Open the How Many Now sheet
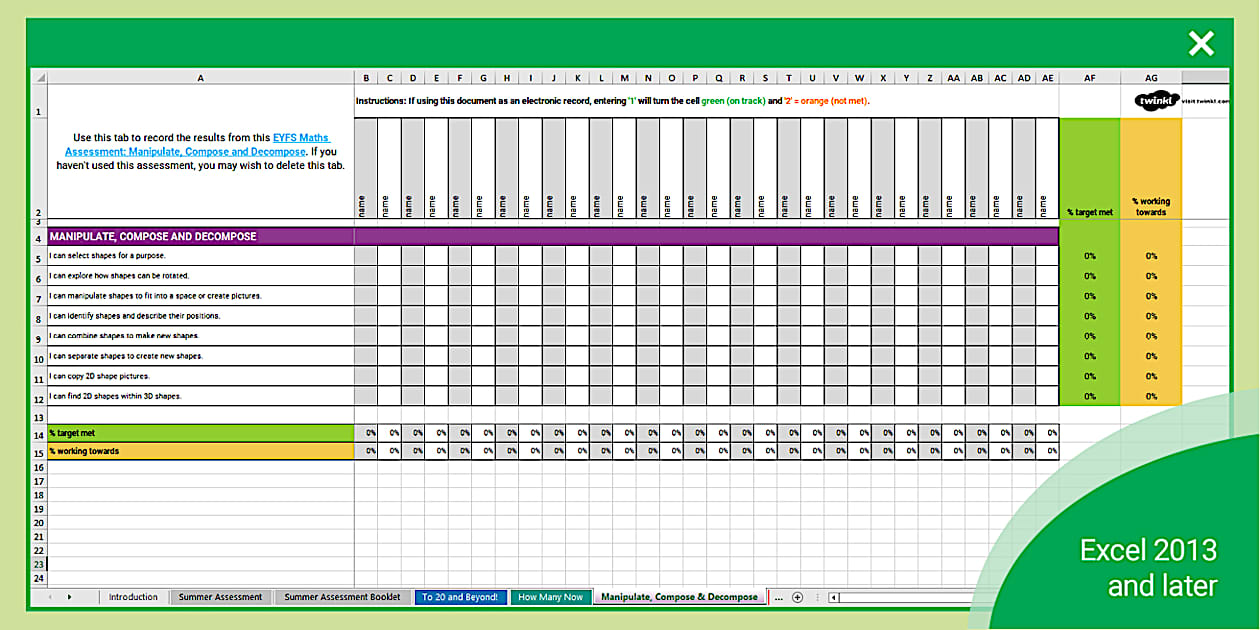Screen dimensions: 1260x630 (550, 596)
